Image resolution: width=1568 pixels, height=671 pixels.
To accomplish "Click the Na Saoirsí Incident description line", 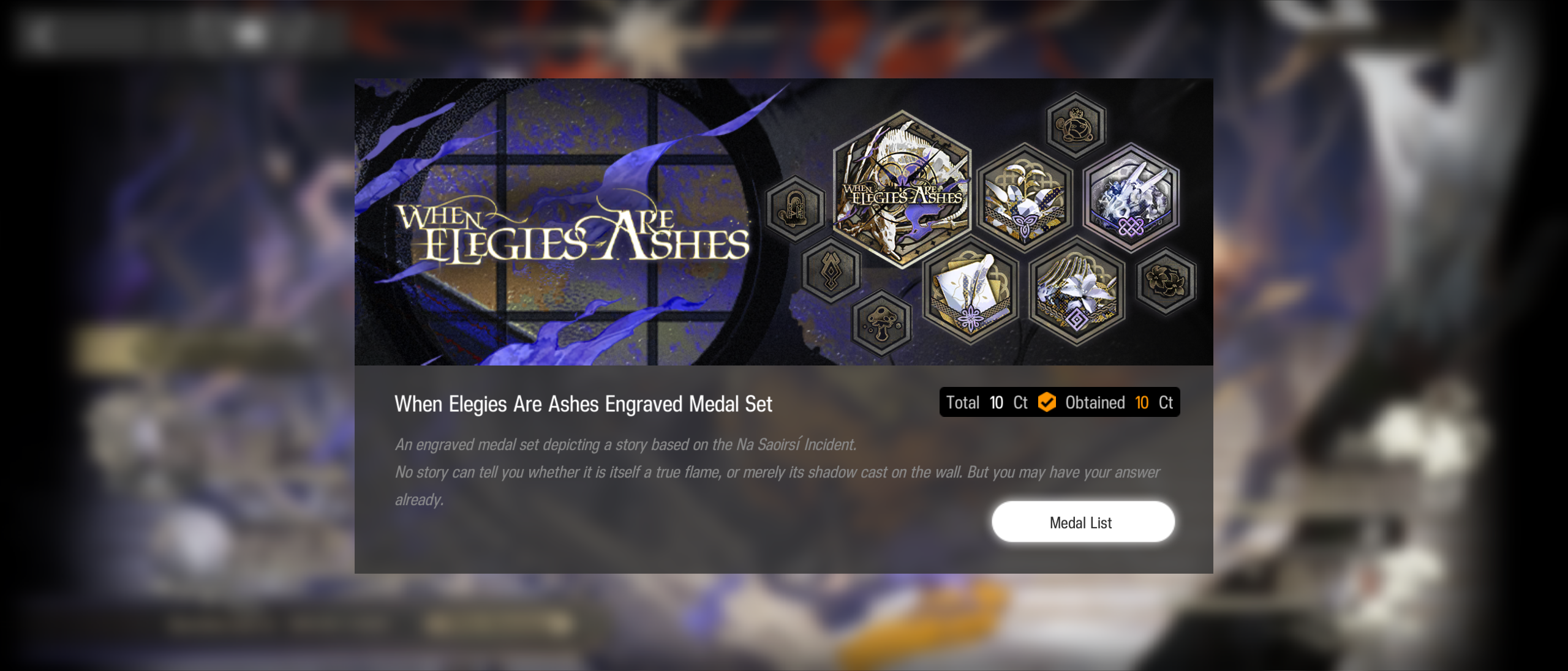I will pyautogui.click(x=625, y=444).
